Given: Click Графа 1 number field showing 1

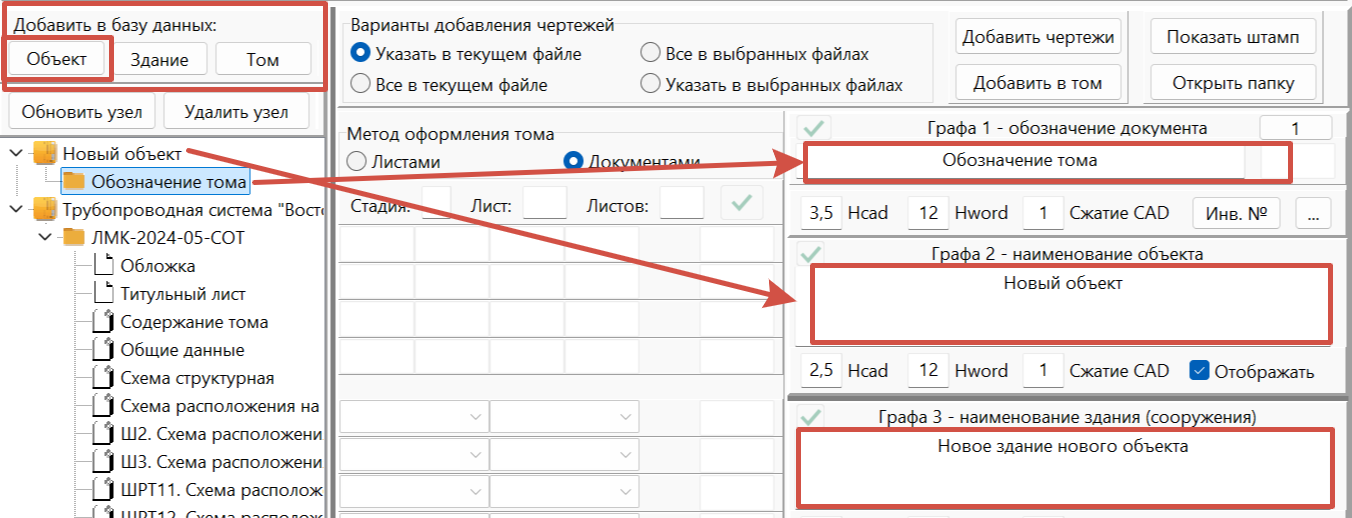Looking at the screenshot, I should [x=1295, y=128].
